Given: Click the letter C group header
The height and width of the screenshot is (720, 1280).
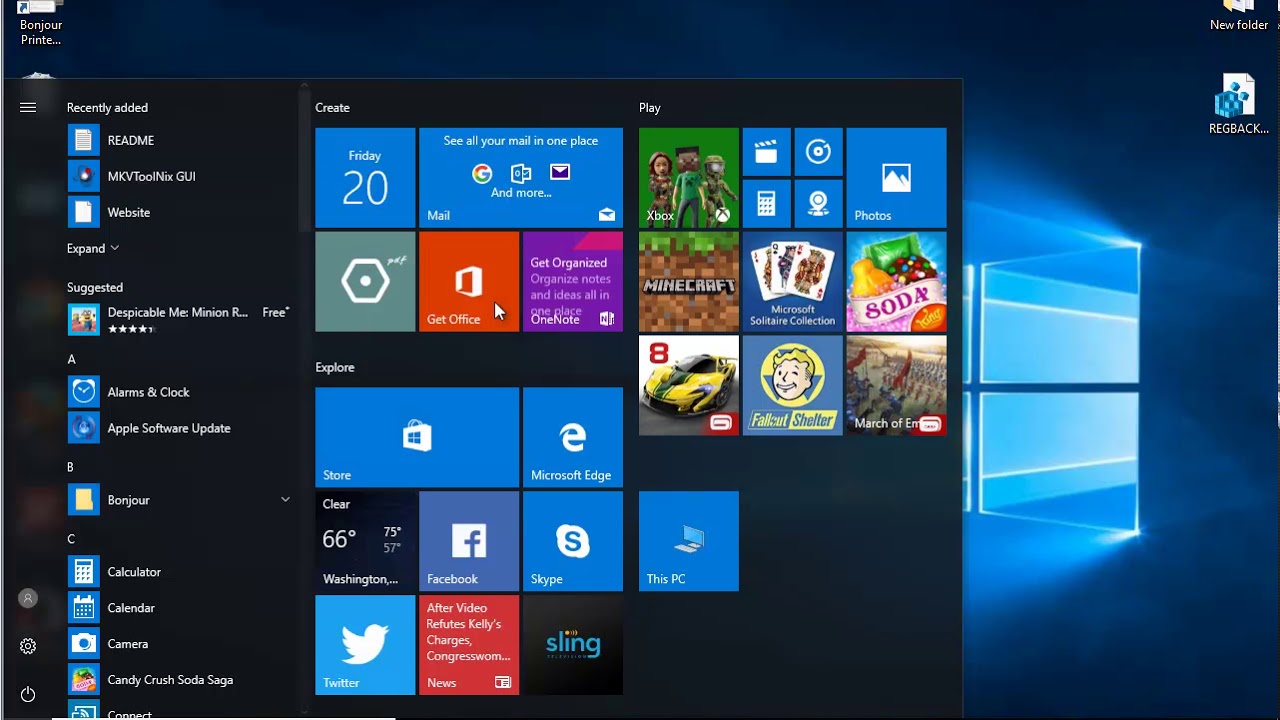Looking at the screenshot, I should [71, 539].
